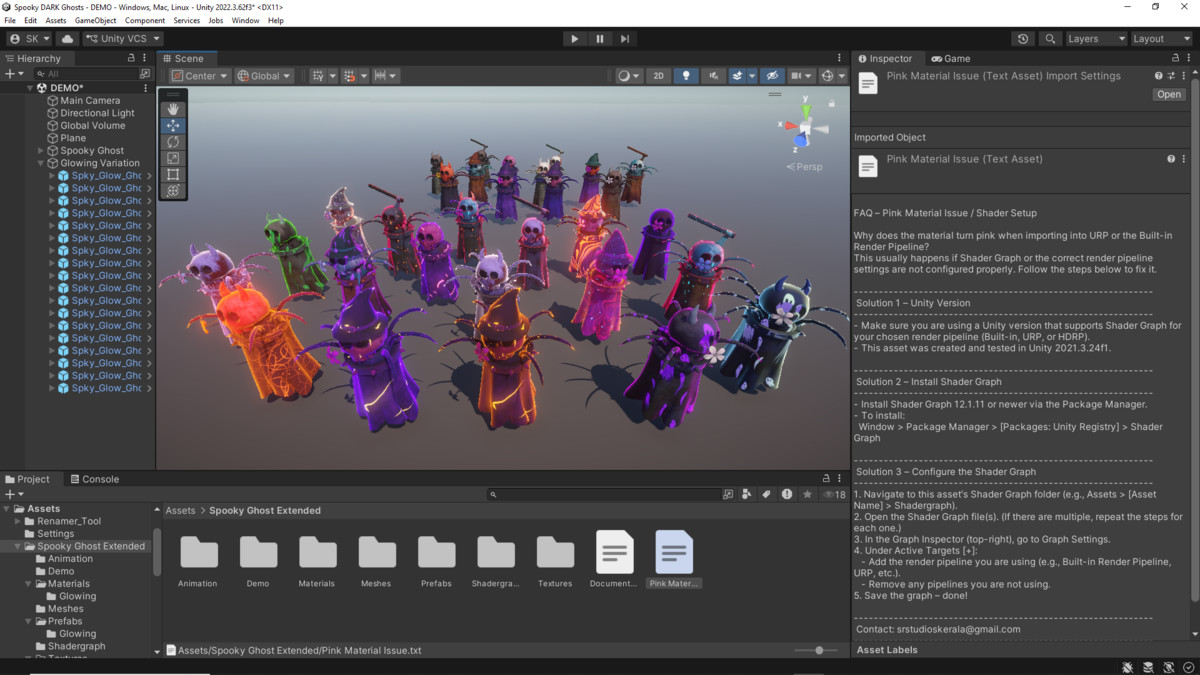Open search options icon in Hierarchy
The width and height of the screenshot is (1200, 675).
click(x=145, y=74)
